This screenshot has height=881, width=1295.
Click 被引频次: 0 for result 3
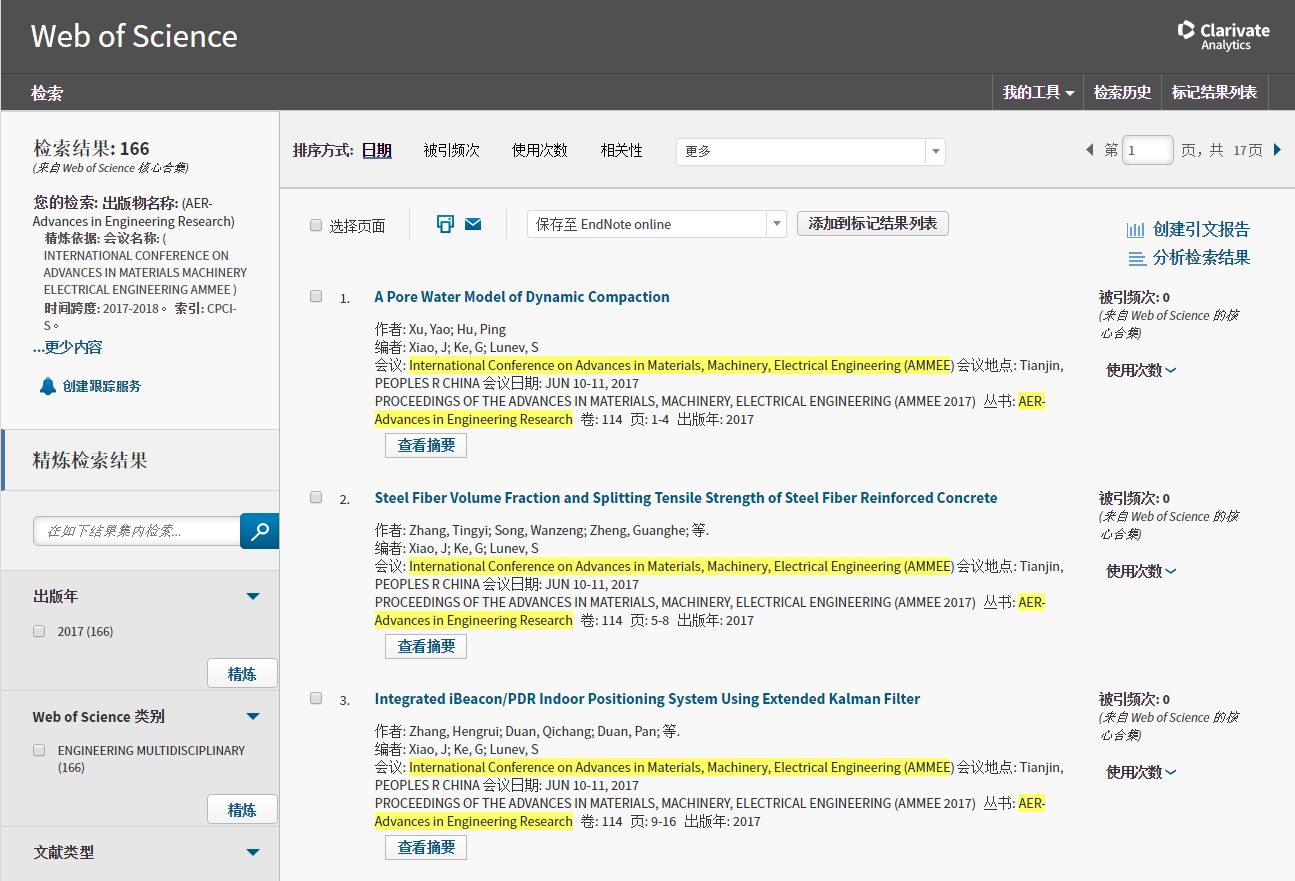pyautogui.click(x=1134, y=699)
